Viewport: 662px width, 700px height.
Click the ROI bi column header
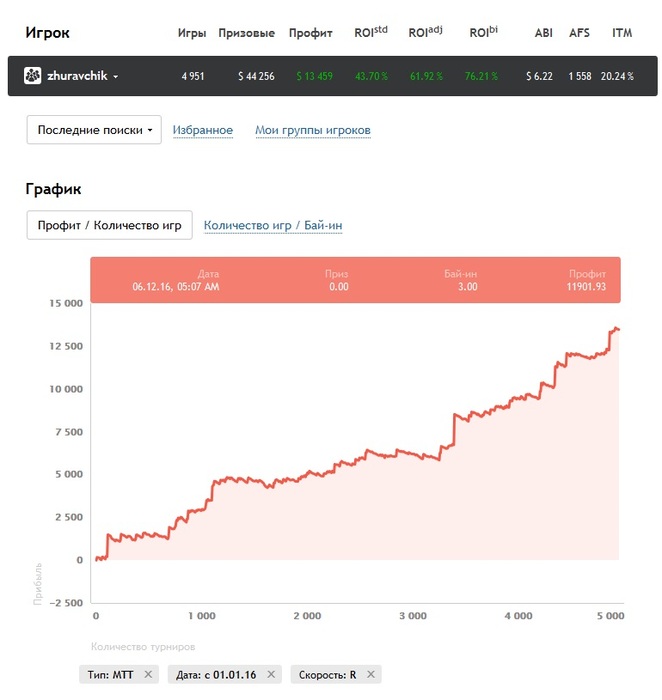pyautogui.click(x=483, y=32)
